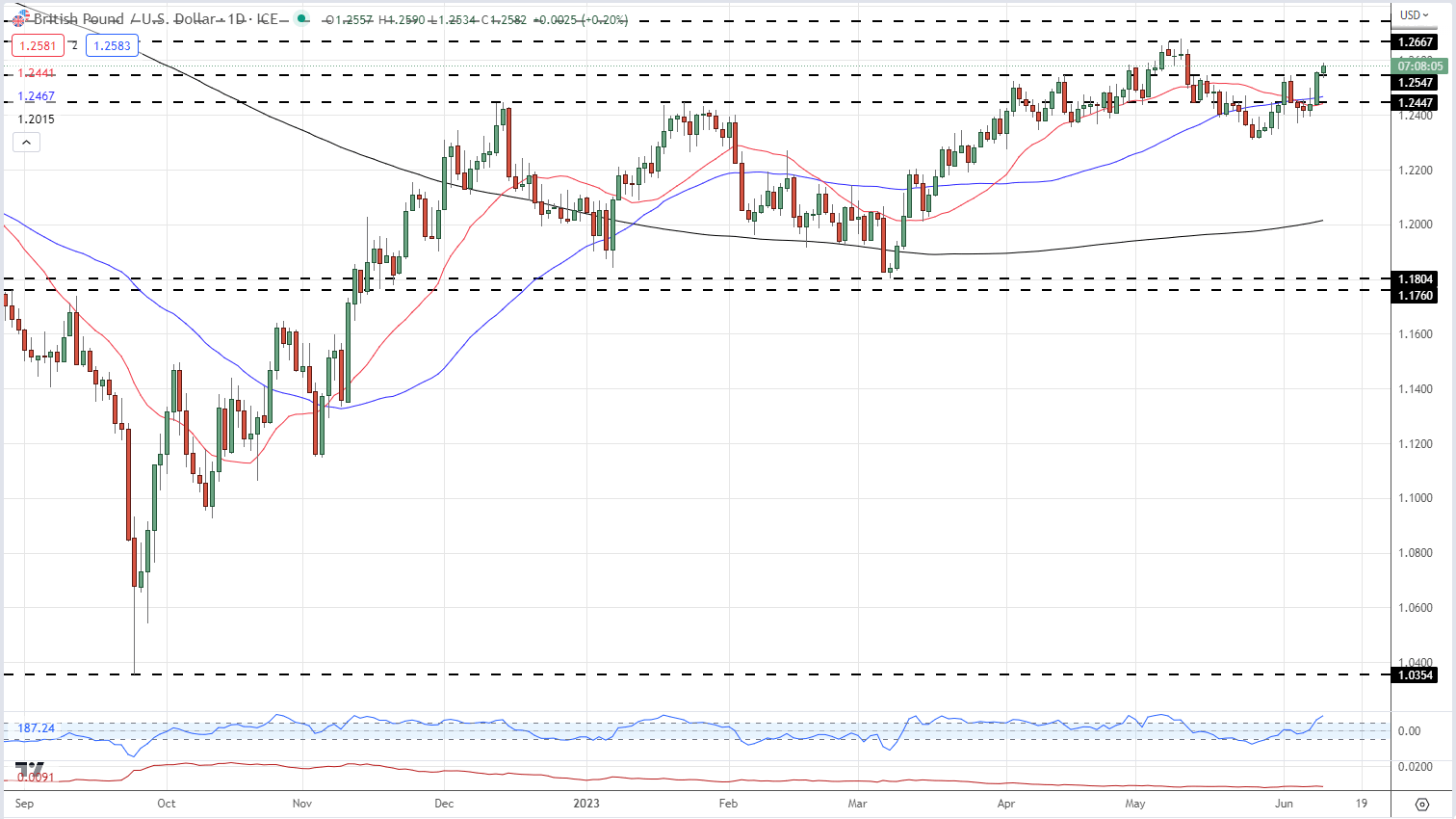Click the red 1.2441 moving average value
The height and width of the screenshot is (819, 1456).
(37, 73)
